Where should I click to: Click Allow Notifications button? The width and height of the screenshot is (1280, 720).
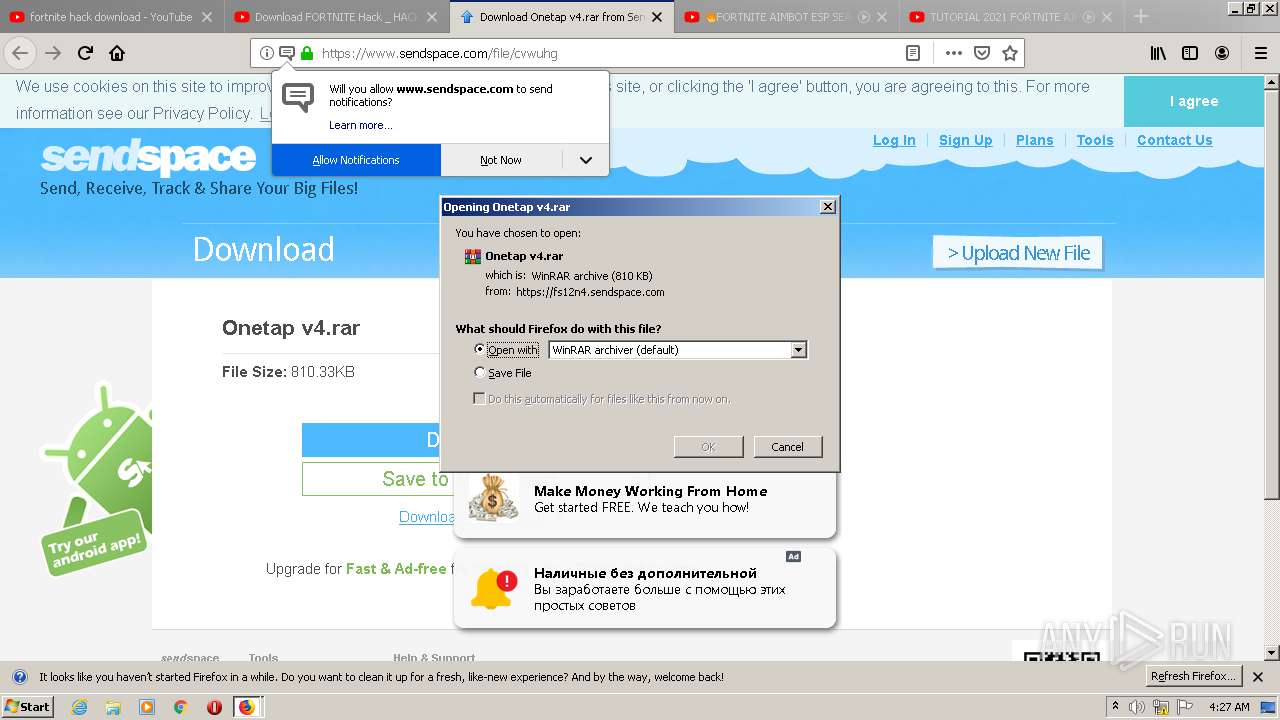pyautogui.click(x=356, y=160)
